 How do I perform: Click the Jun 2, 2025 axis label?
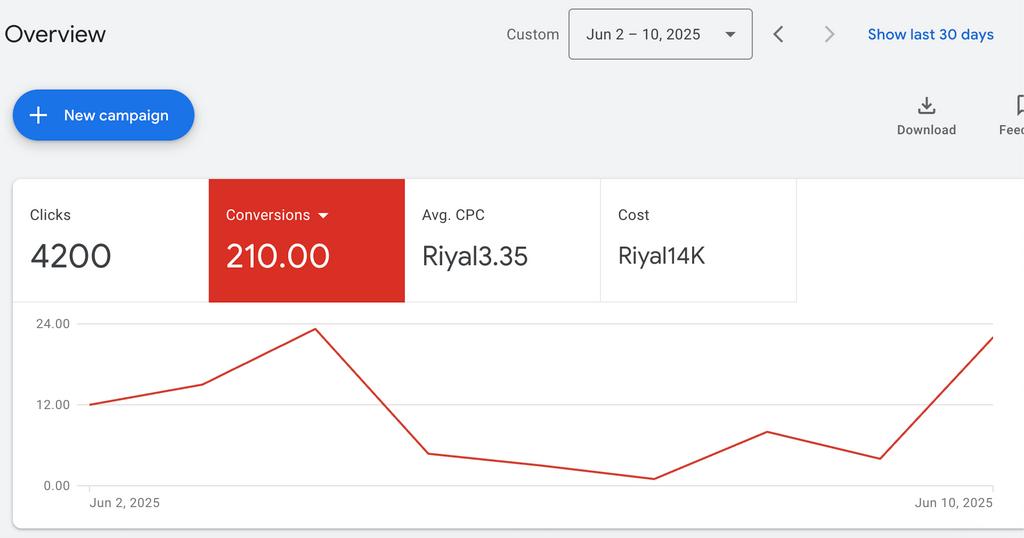[124, 503]
